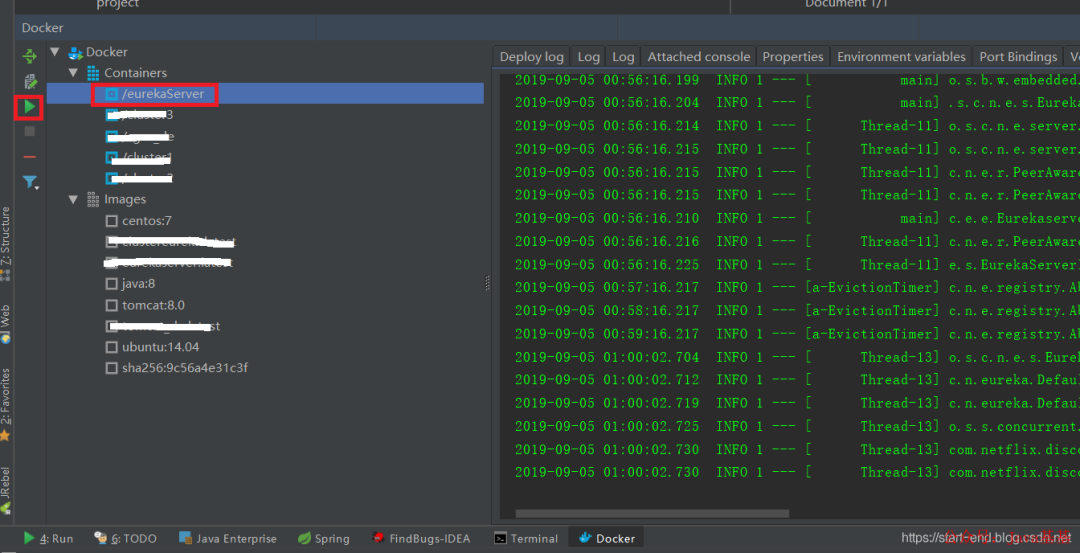Select the centos:7 image
This screenshot has height=553, width=1080.
coord(147,221)
